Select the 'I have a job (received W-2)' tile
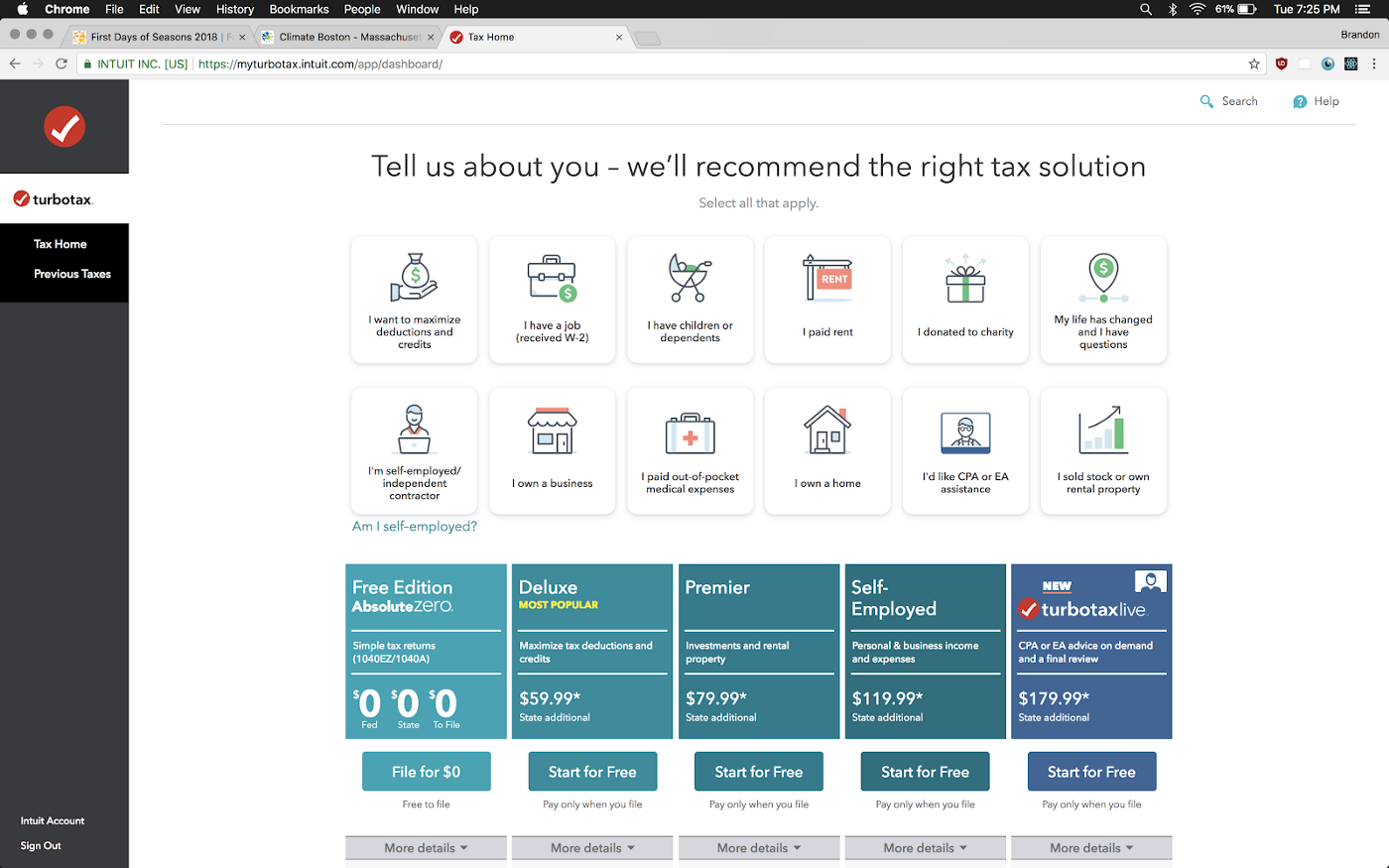The height and width of the screenshot is (868, 1389). click(x=553, y=300)
